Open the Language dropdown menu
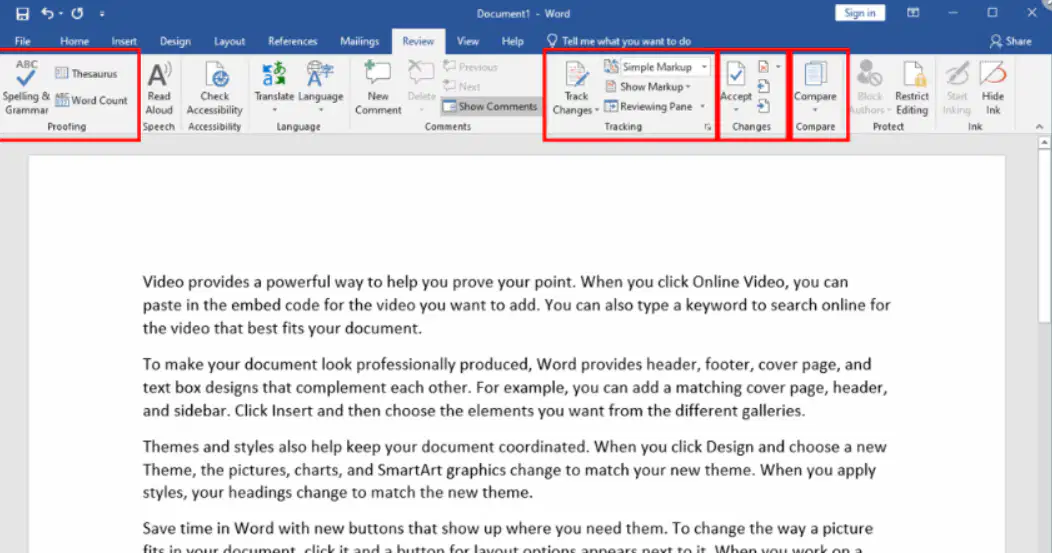Image resolution: width=1052 pixels, height=553 pixels. [321, 87]
